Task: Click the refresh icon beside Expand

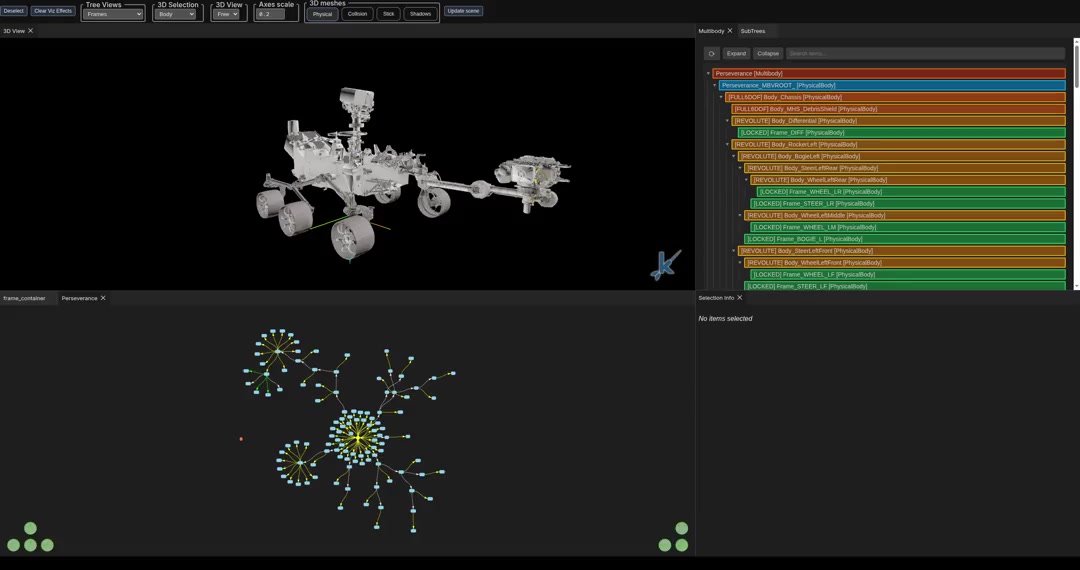Action: [712, 54]
